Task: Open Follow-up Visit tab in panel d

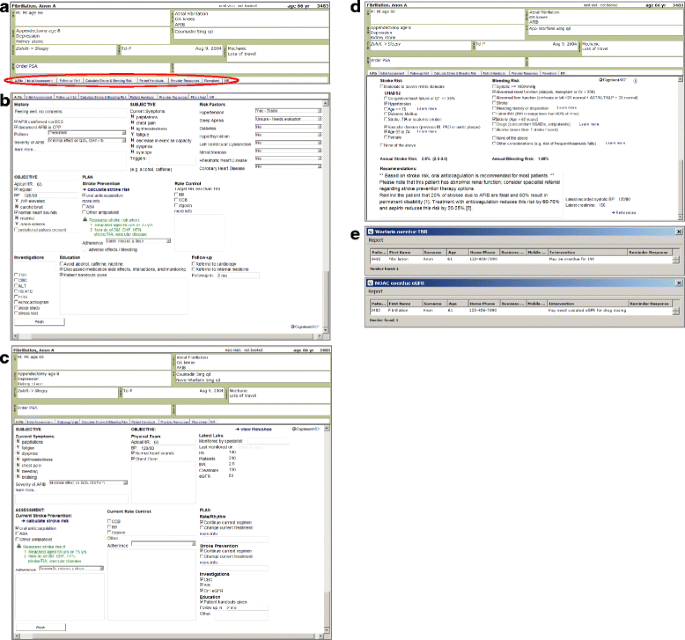Action: point(419,73)
